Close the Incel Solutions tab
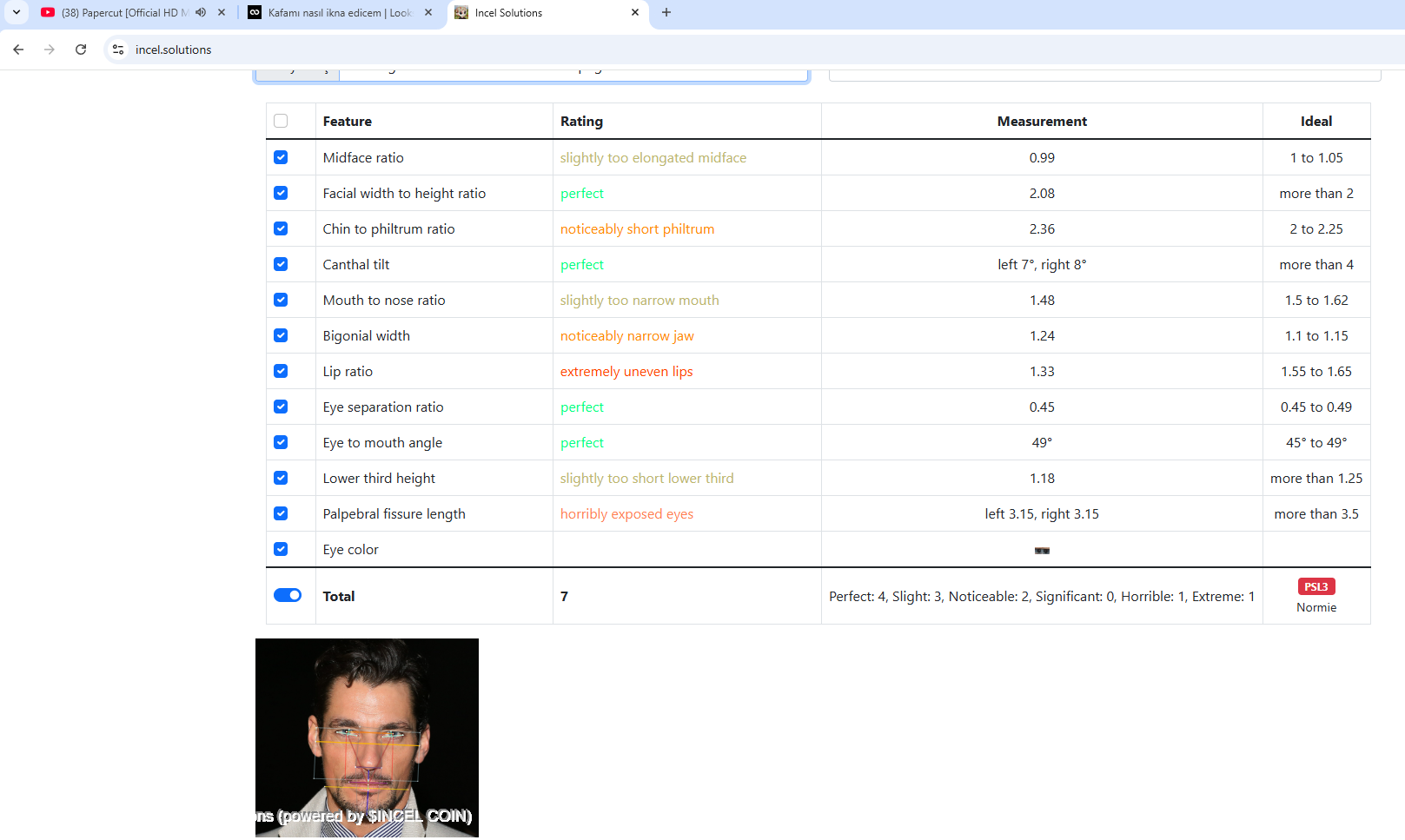1405x840 pixels. (x=635, y=12)
